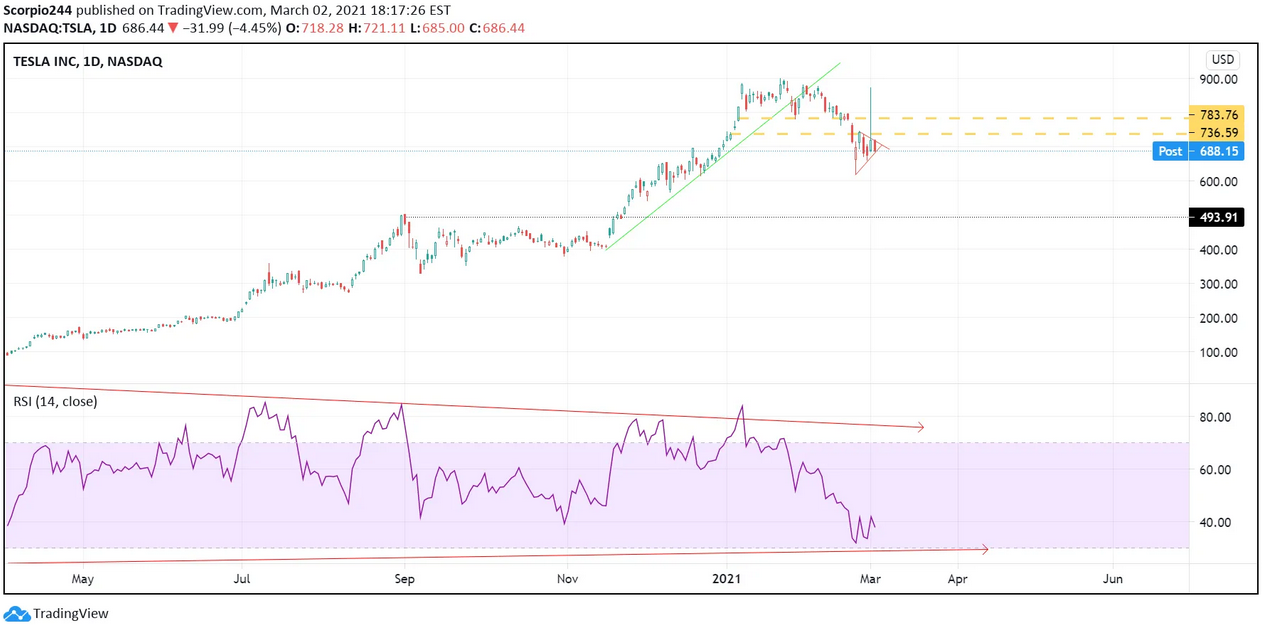The height and width of the screenshot is (625, 1263).
Task: Click the May date axis label
Action: pyautogui.click(x=83, y=579)
